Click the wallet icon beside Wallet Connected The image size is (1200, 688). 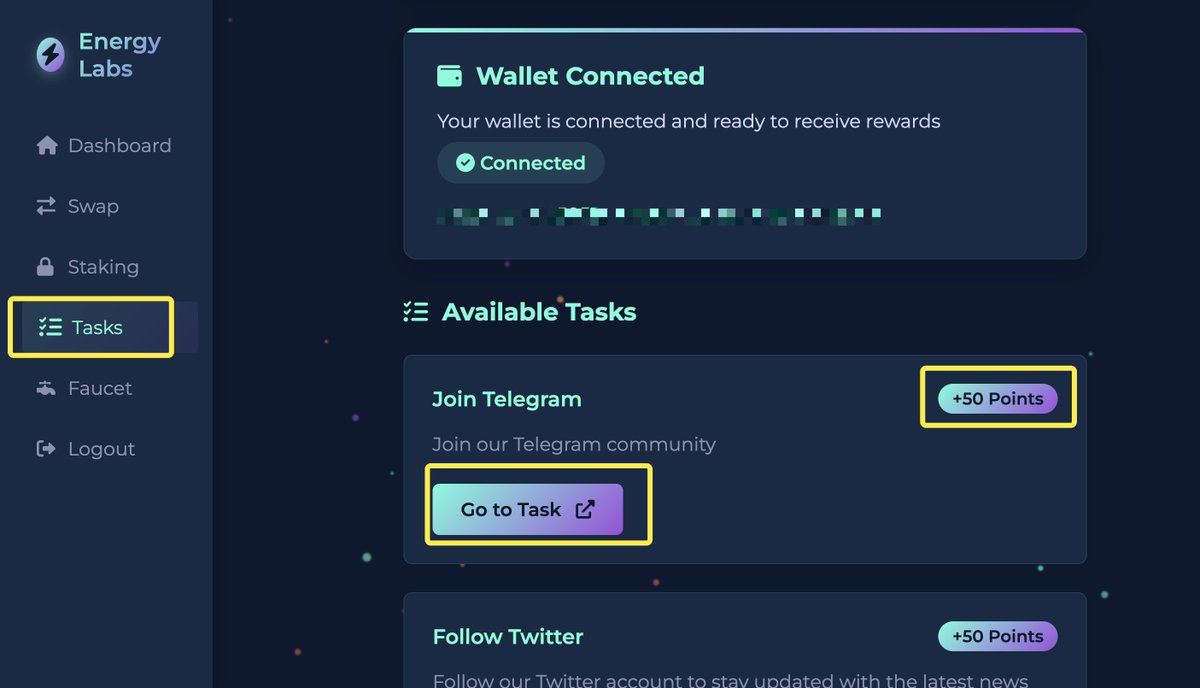click(x=450, y=76)
